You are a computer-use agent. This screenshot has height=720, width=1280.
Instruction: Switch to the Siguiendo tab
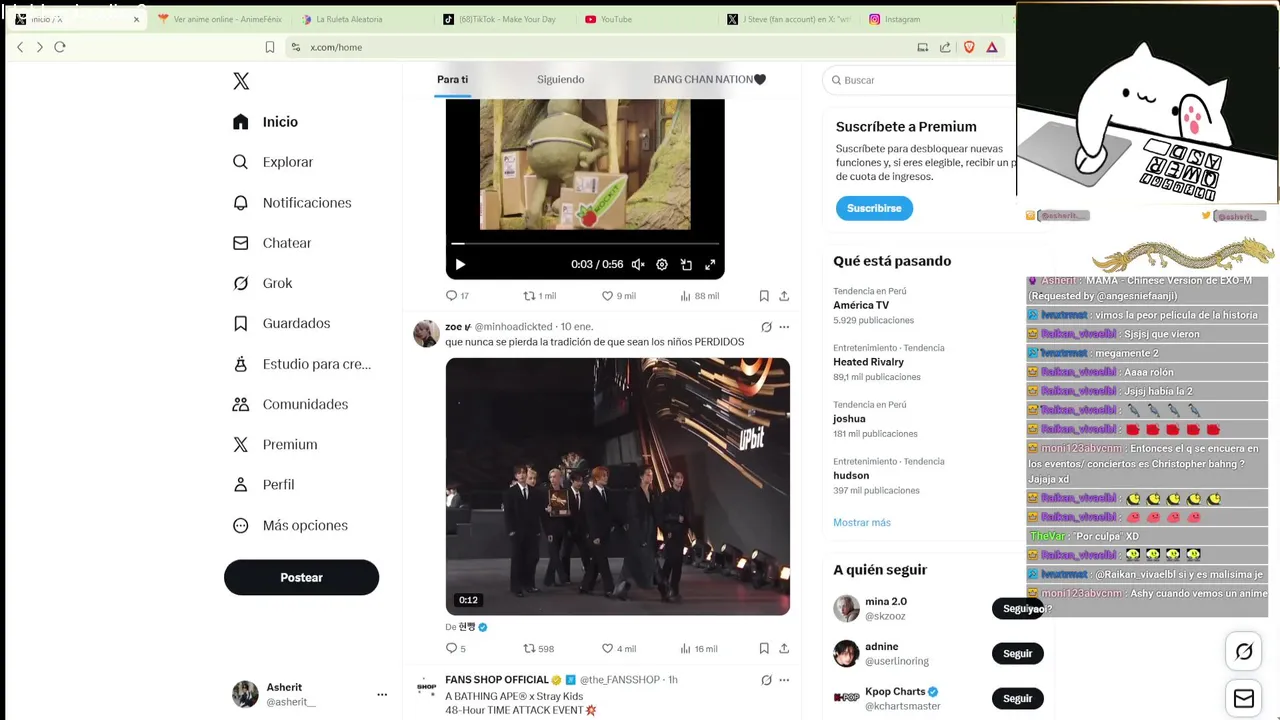coord(560,80)
